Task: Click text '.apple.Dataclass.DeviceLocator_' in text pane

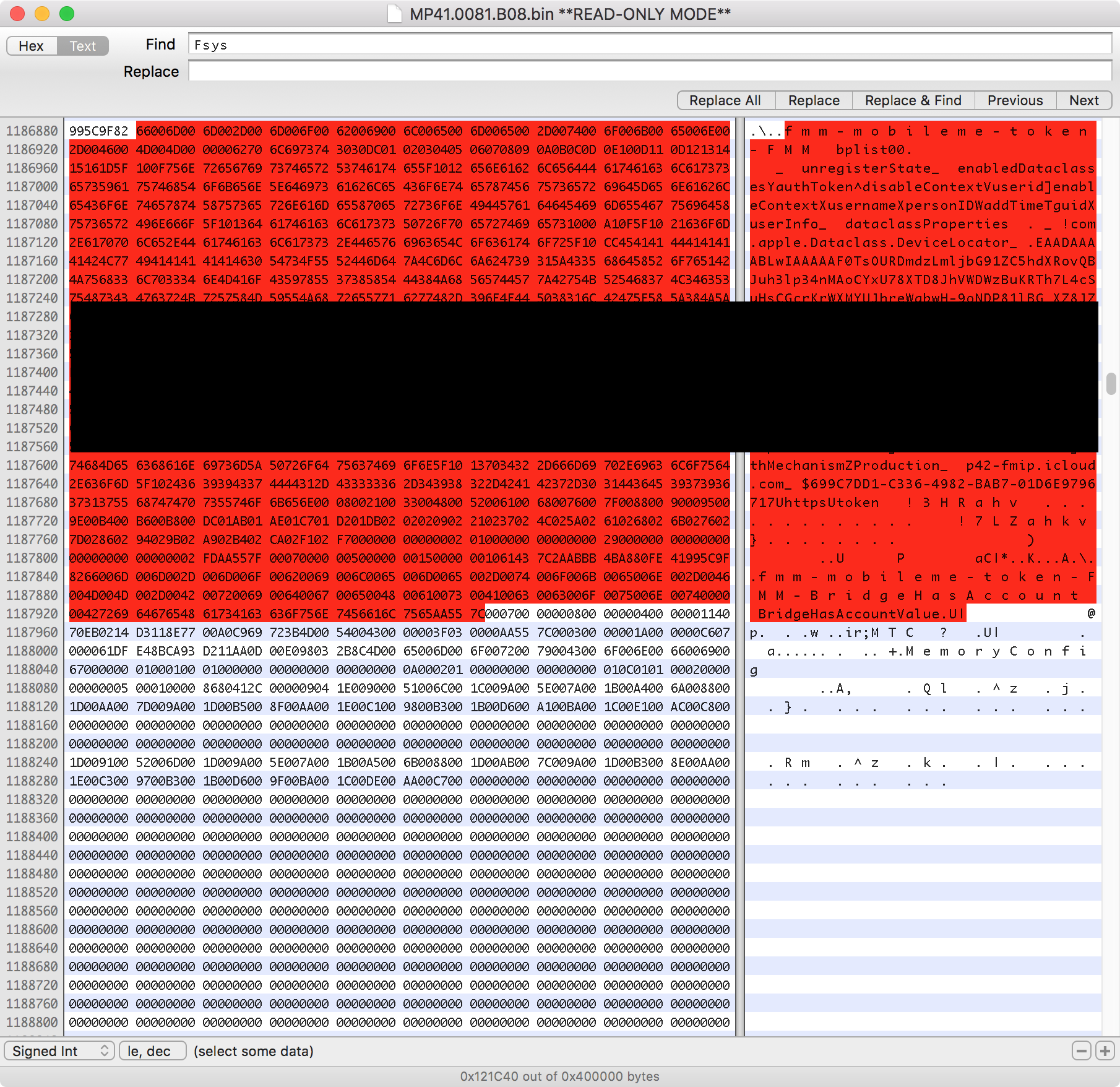Action: tap(884, 243)
